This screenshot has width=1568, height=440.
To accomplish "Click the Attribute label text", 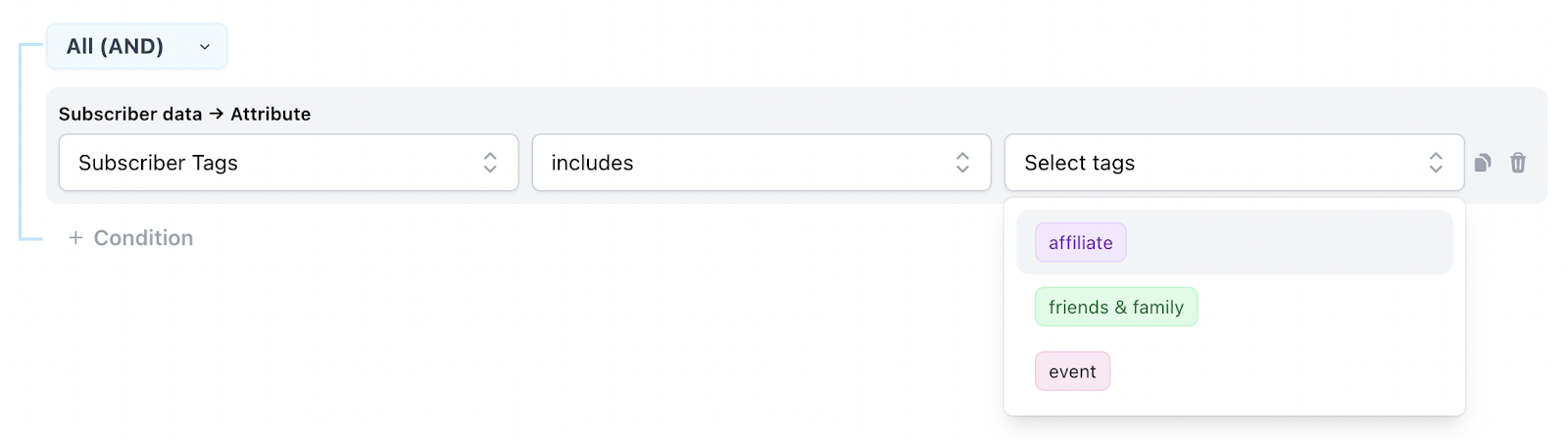I will 270,114.
